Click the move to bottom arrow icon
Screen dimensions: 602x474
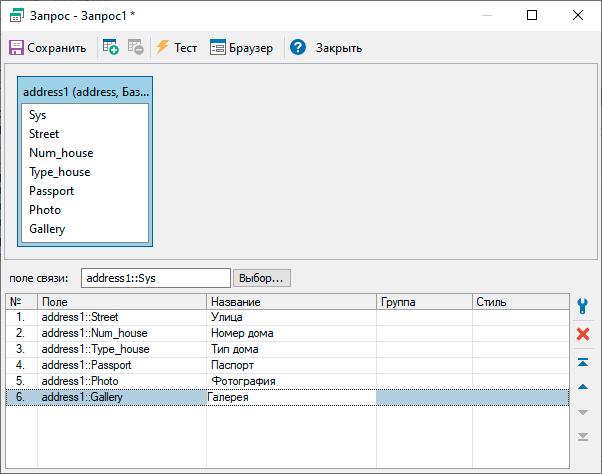(x=583, y=437)
